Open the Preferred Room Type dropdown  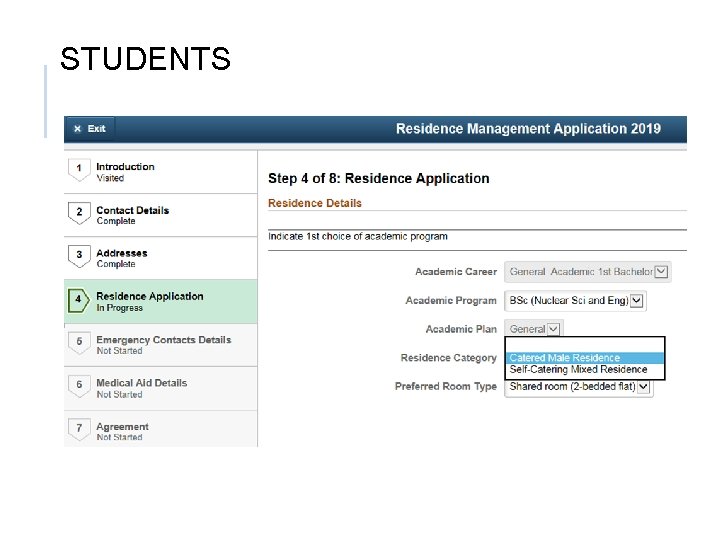pos(579,387)
